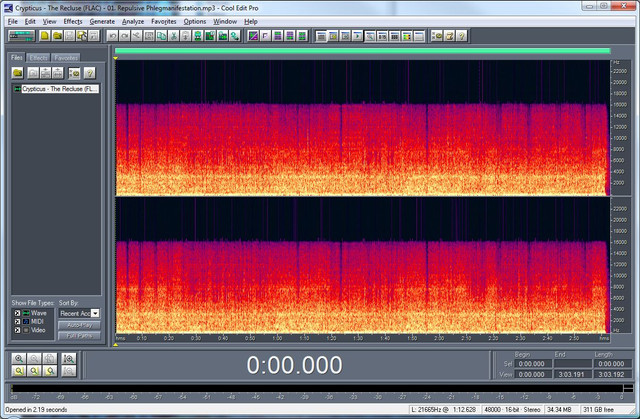
Task: Switch to Multitrack view toggle button
Action: (22, 36)
